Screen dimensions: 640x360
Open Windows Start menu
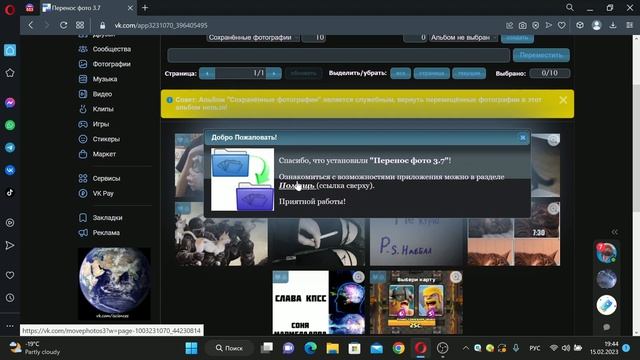click(x=191, y=348)
